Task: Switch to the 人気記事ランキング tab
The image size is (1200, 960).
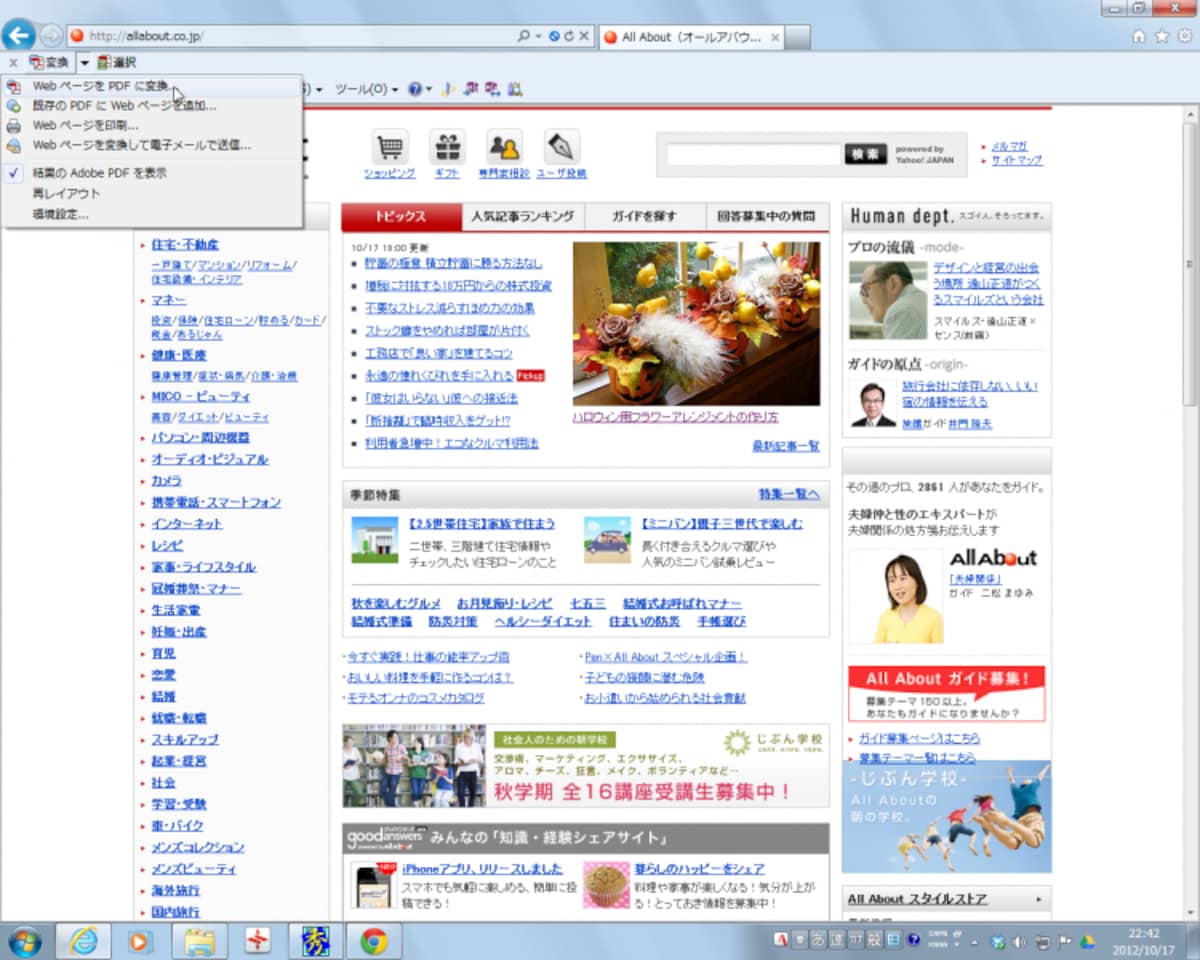Action: point(523,217)
